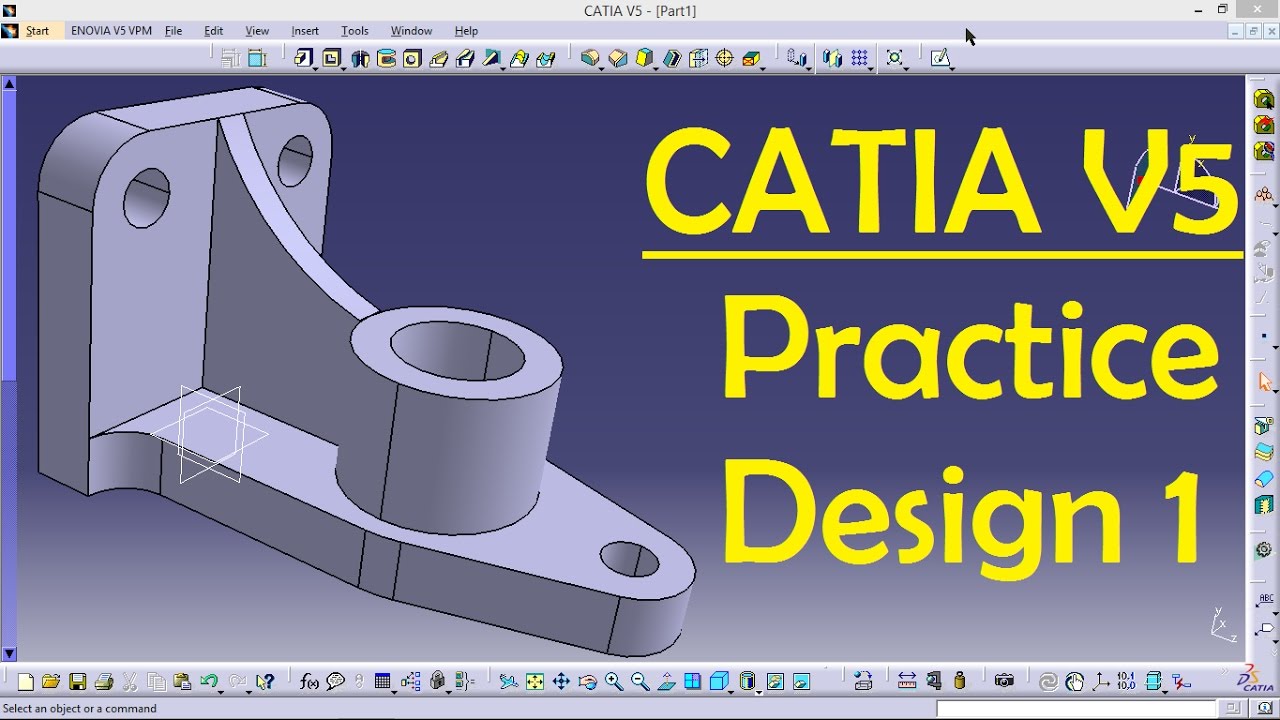Viewport: 1280px width, 720px height.
Task: Select the Thickness tool icon
Action: coord(698,58)
